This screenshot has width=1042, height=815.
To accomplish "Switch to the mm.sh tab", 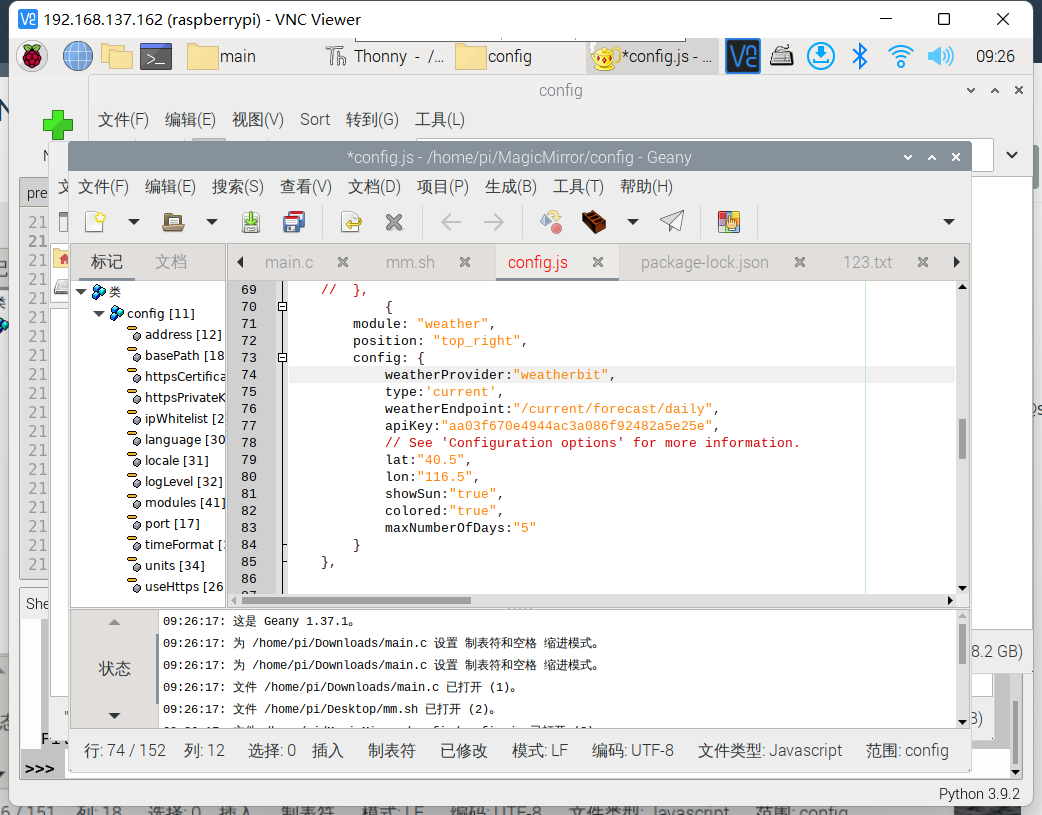I will 410,263.
